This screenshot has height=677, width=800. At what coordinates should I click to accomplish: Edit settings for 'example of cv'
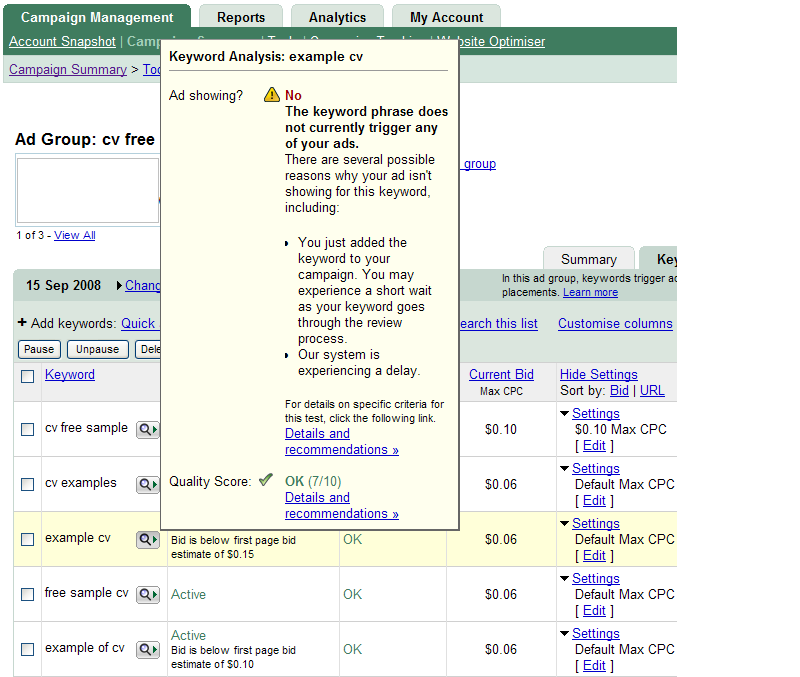click(x=594, y=666)
